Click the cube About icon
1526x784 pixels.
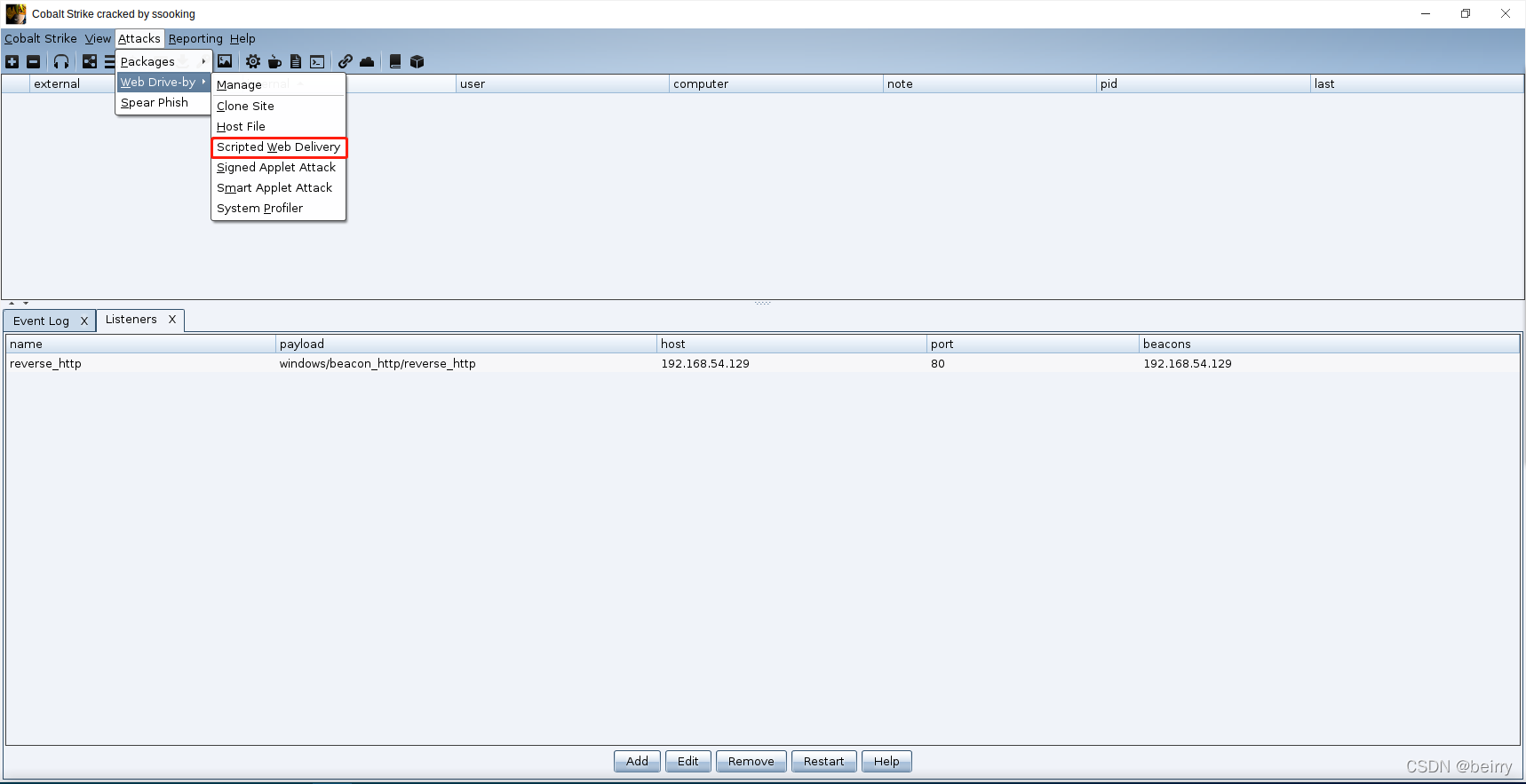click(417, 61)
